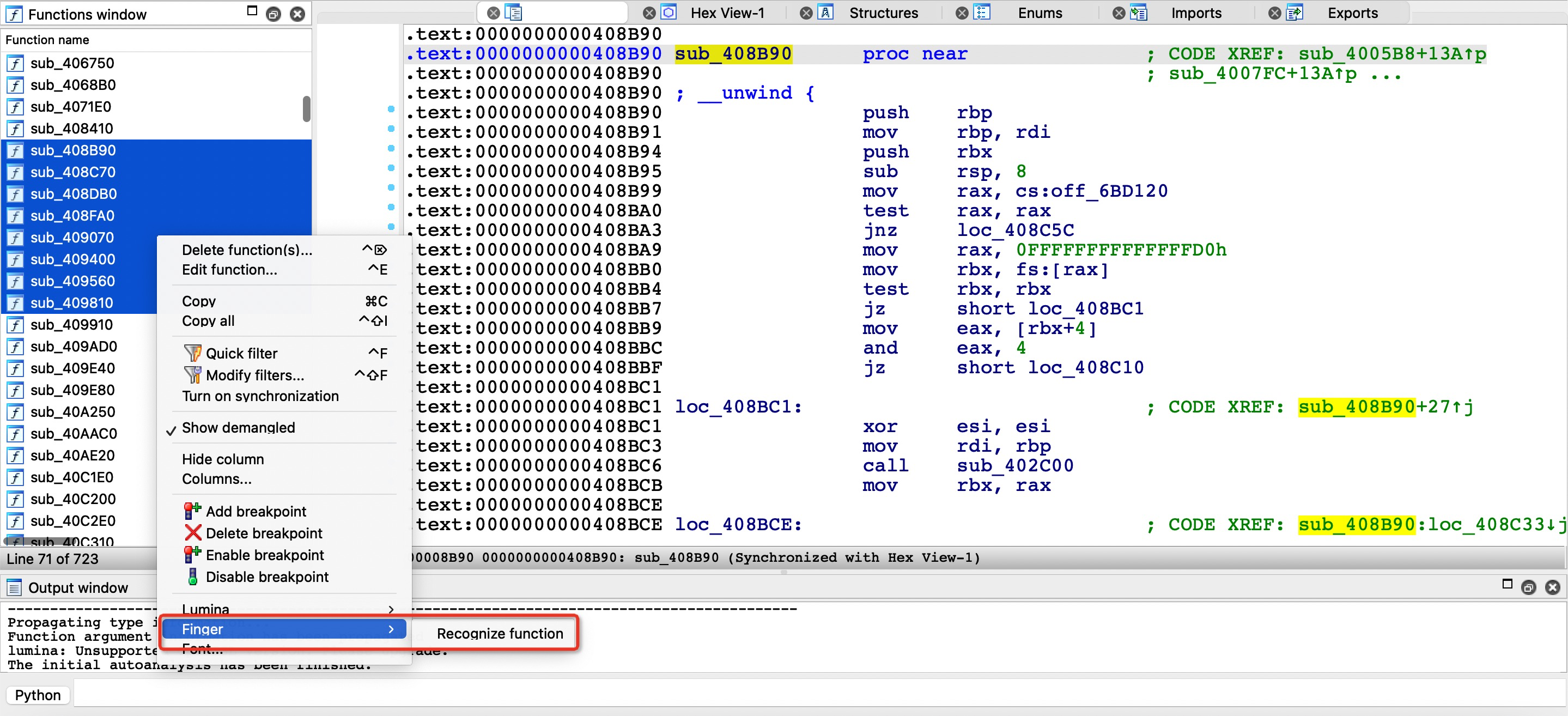The width and height of the screenshot is (1568, 716).
Task: Click the Enums tab icon
Action: pos(982,13)
